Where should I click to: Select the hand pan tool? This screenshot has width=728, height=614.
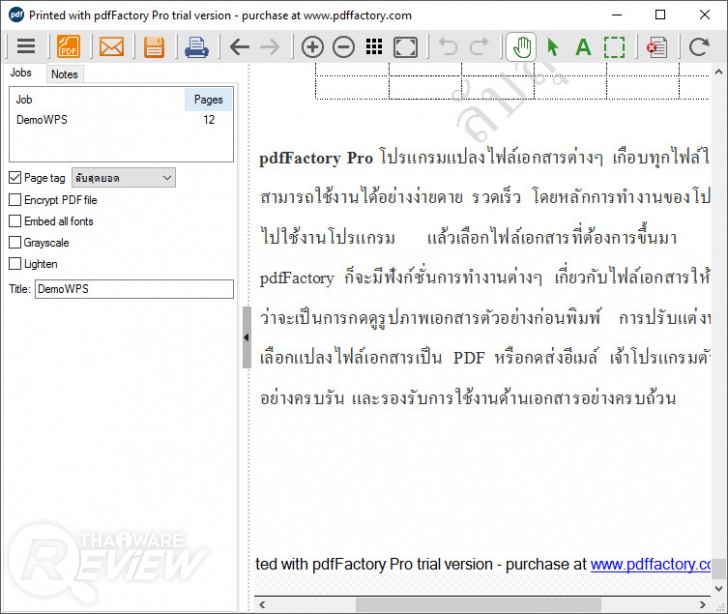[521, 47]
